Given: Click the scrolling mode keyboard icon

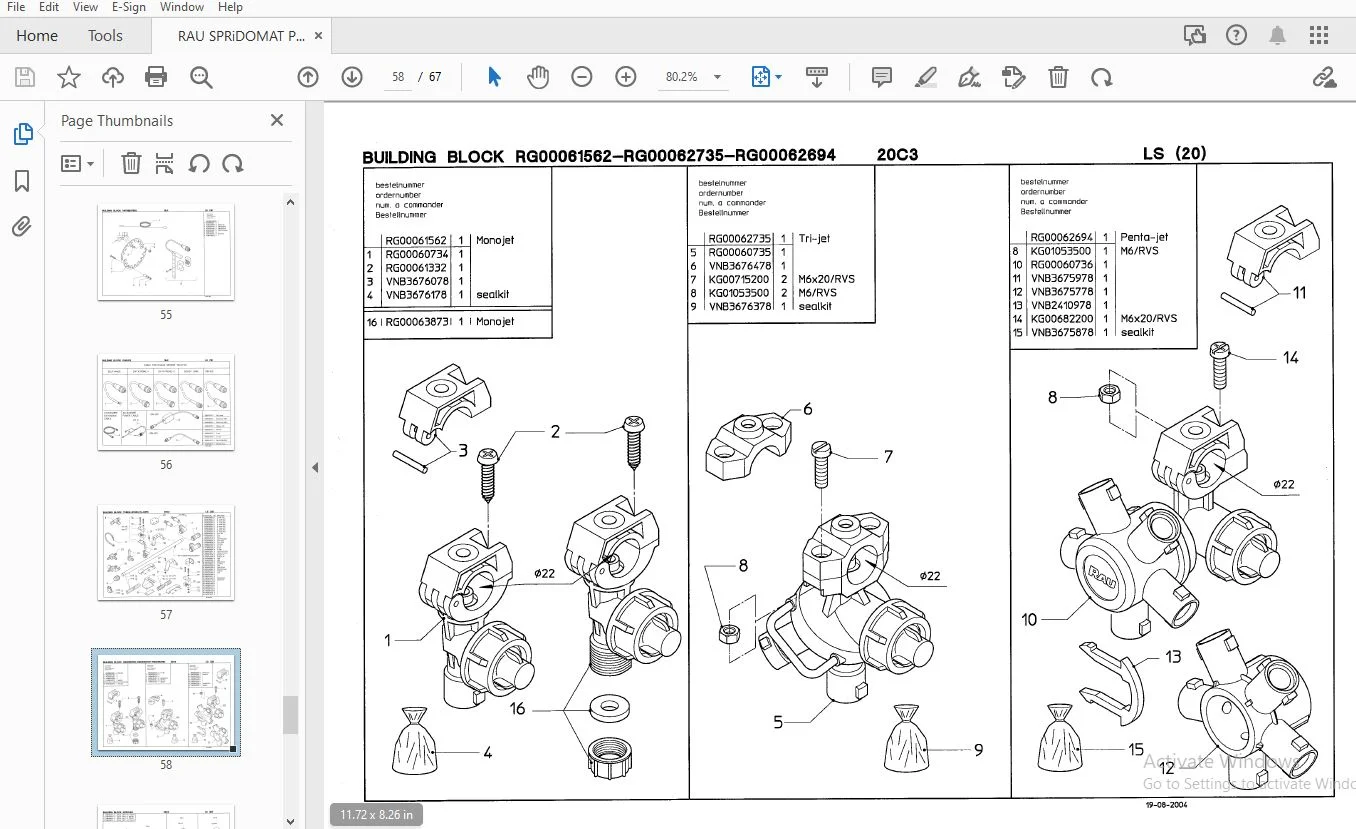Looking at the screenshot, I should pyautogui.click(x=817, y=77).
